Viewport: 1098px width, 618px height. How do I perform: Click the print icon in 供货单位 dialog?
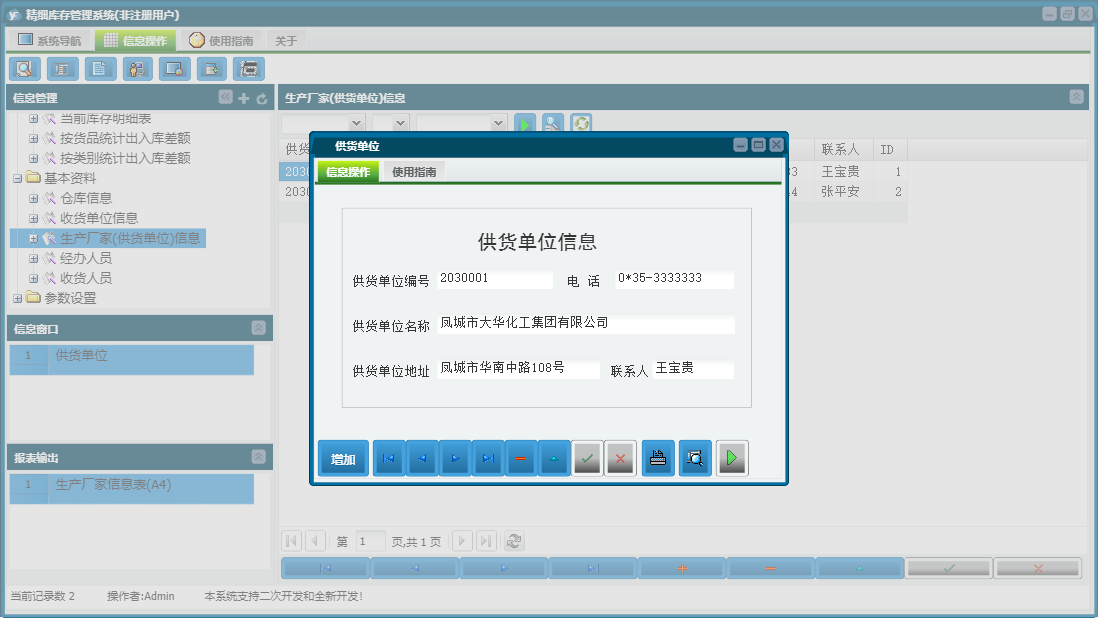coord(658,458)
